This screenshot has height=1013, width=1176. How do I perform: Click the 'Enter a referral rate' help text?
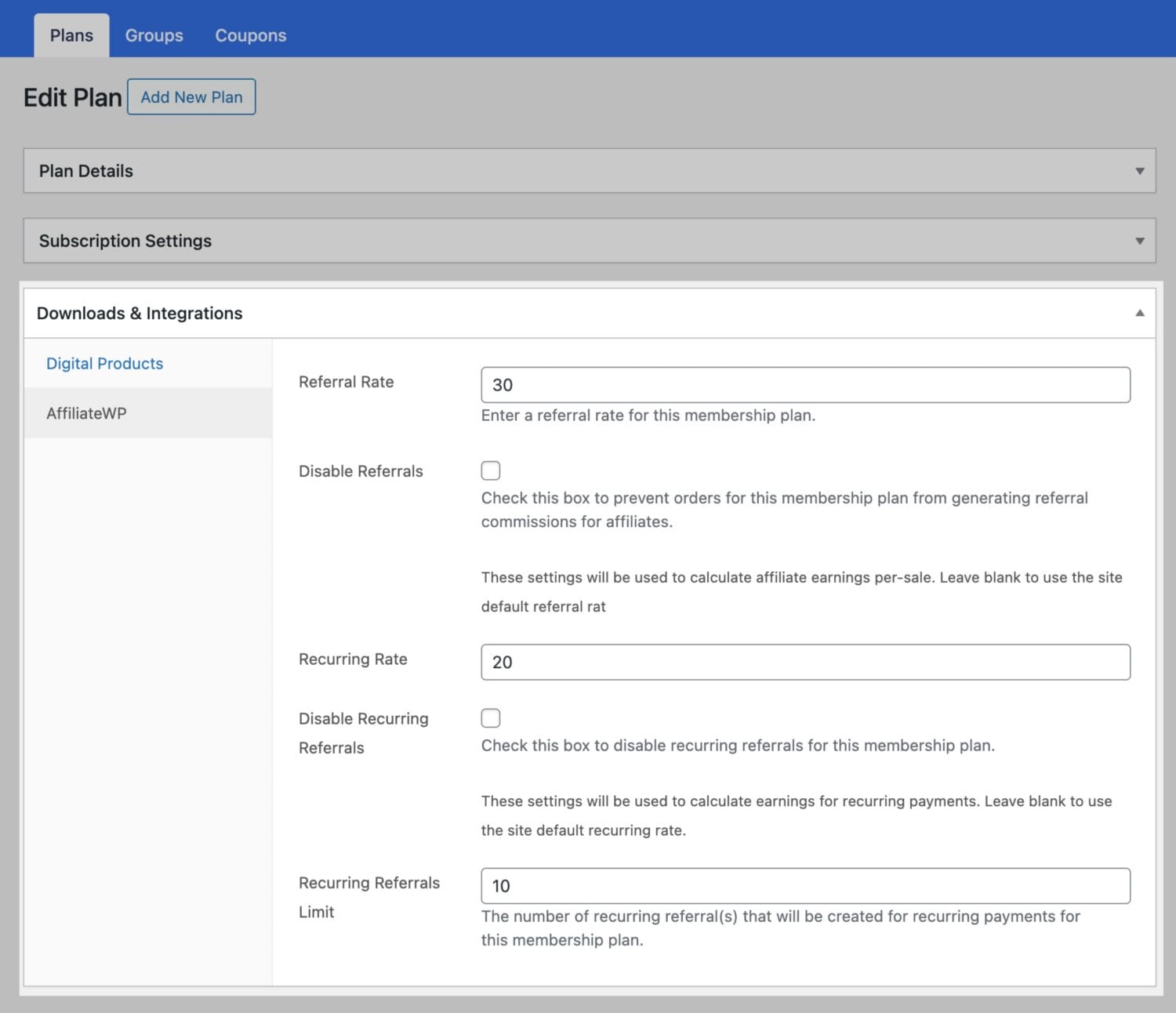pos(648,416)
